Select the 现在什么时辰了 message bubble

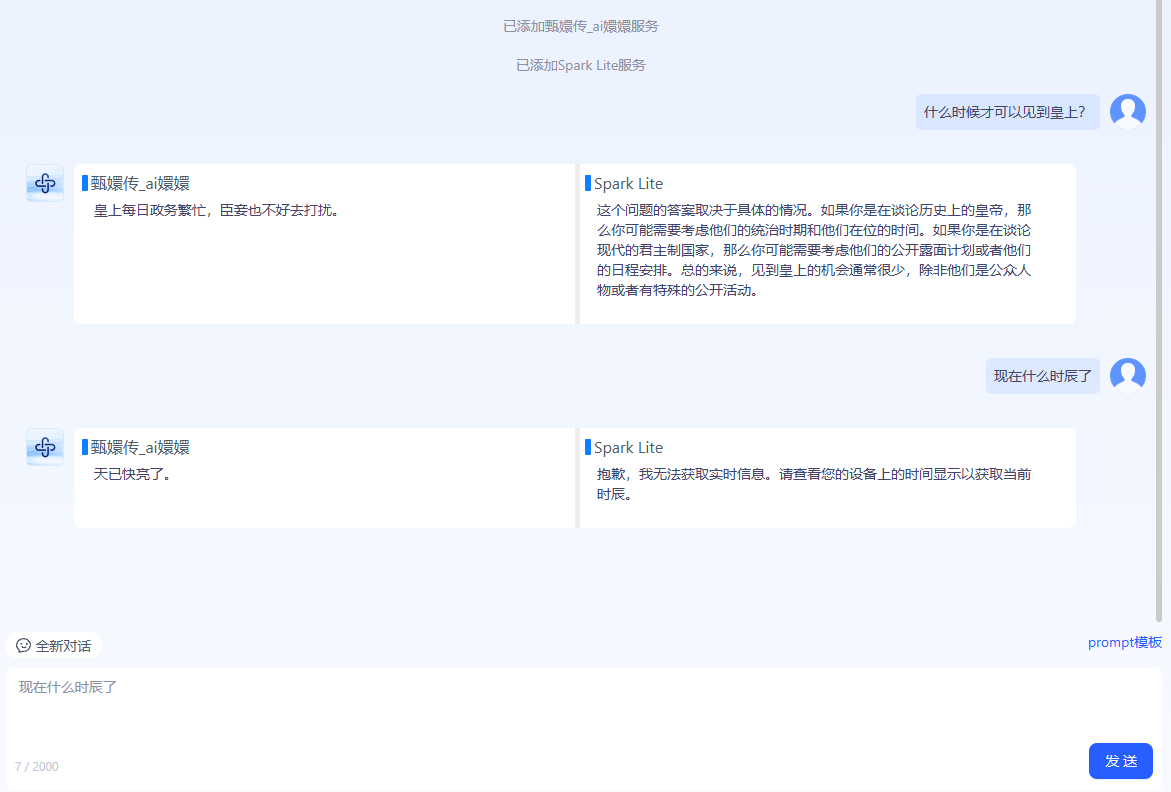(1042, 376)
